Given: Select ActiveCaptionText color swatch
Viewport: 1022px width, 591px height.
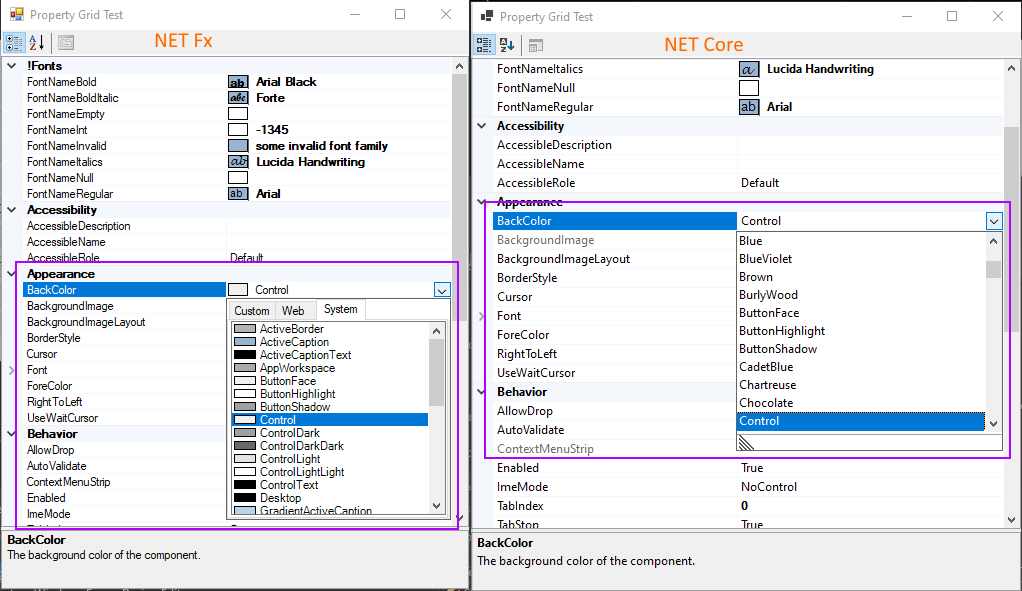Looking at the screenshot, I should click(244, 355).
